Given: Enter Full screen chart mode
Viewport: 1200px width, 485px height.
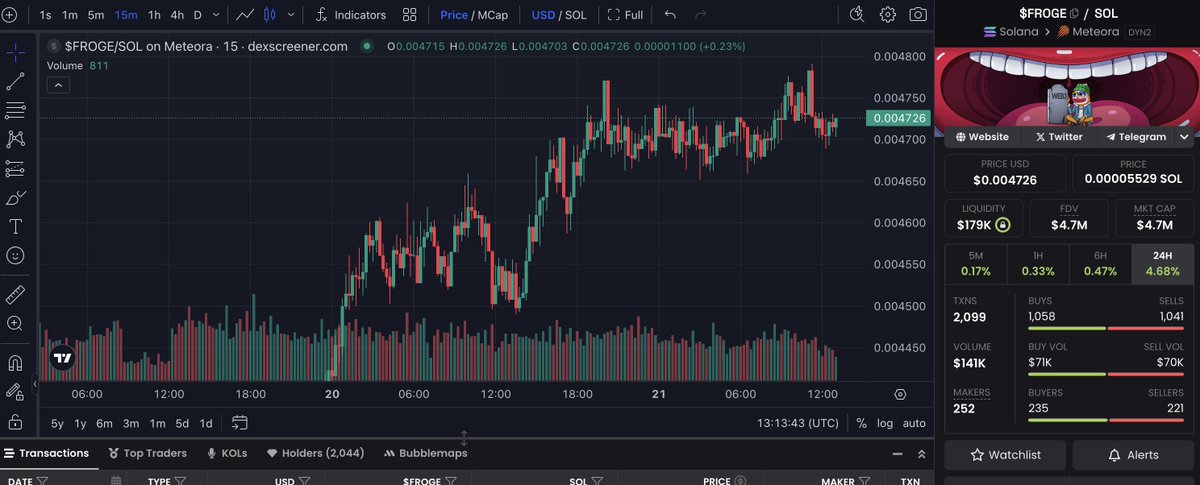Looking at the screenshot, I should [x=625, y=15].
